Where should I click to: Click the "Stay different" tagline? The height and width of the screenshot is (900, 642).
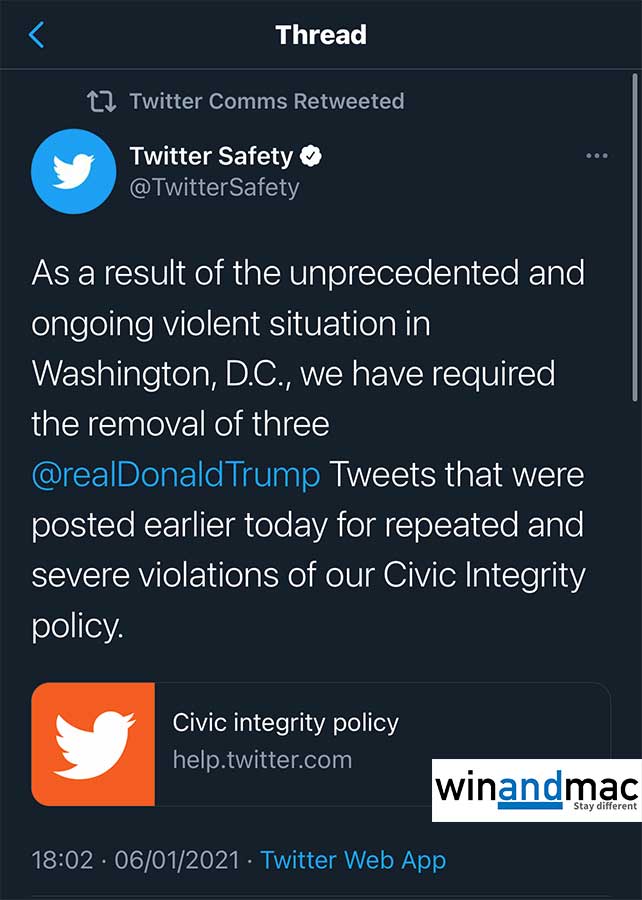point(603,806)
